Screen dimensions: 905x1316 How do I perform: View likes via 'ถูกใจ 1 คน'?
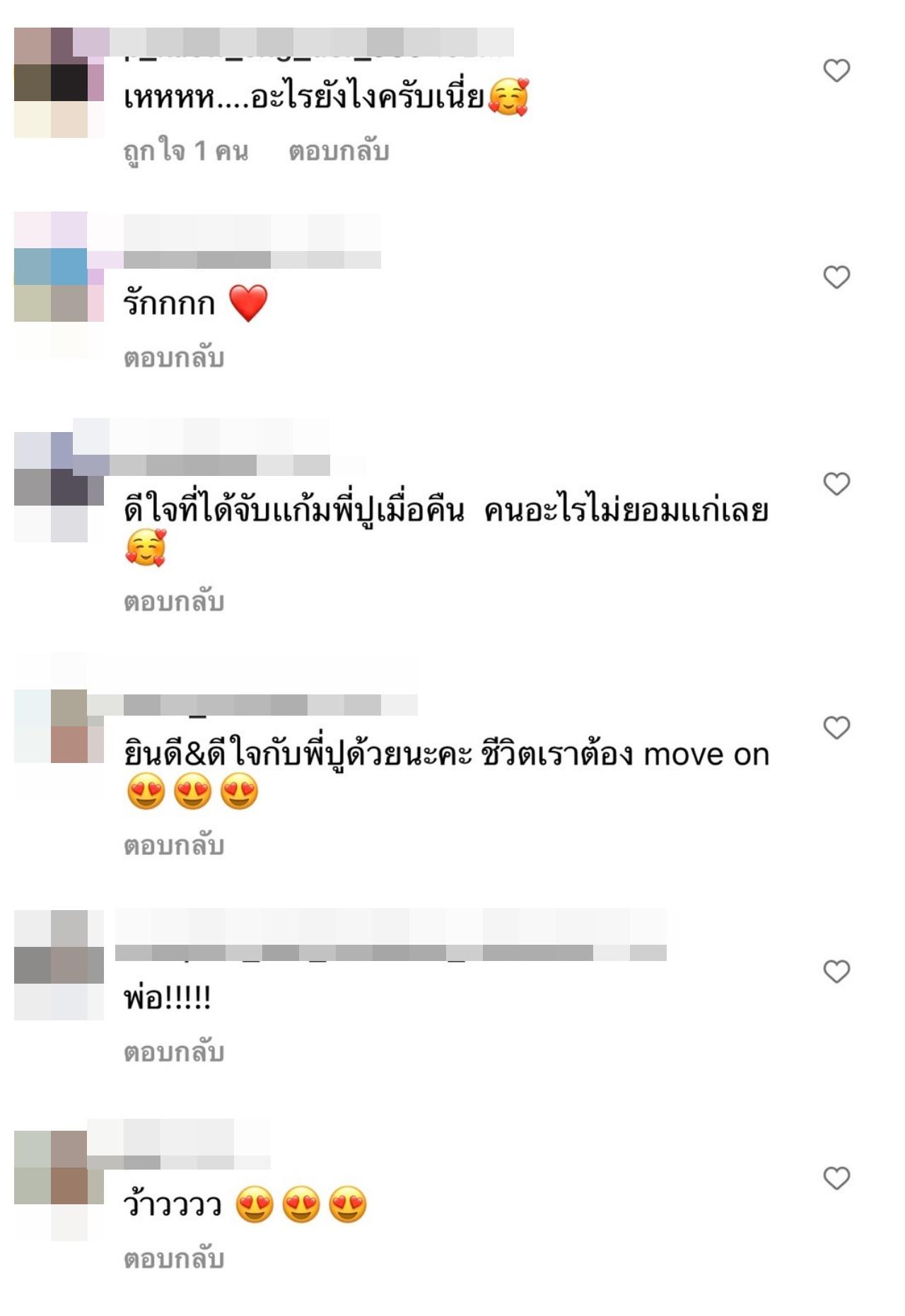coord(186,151)
